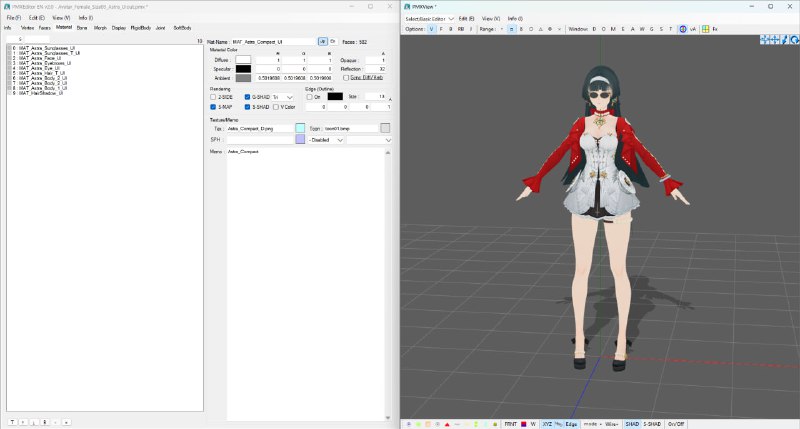Enable the 2-SIDE rendering checkbox
The width and height of the screenshot is (800, 429).
[x=213, y=96]
